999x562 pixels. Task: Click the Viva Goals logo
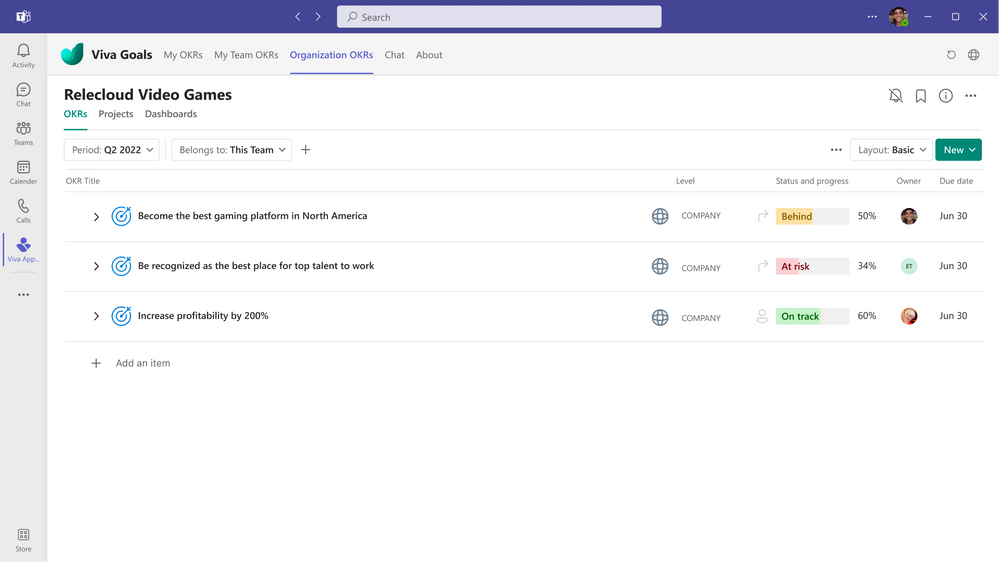coord(73,54)
